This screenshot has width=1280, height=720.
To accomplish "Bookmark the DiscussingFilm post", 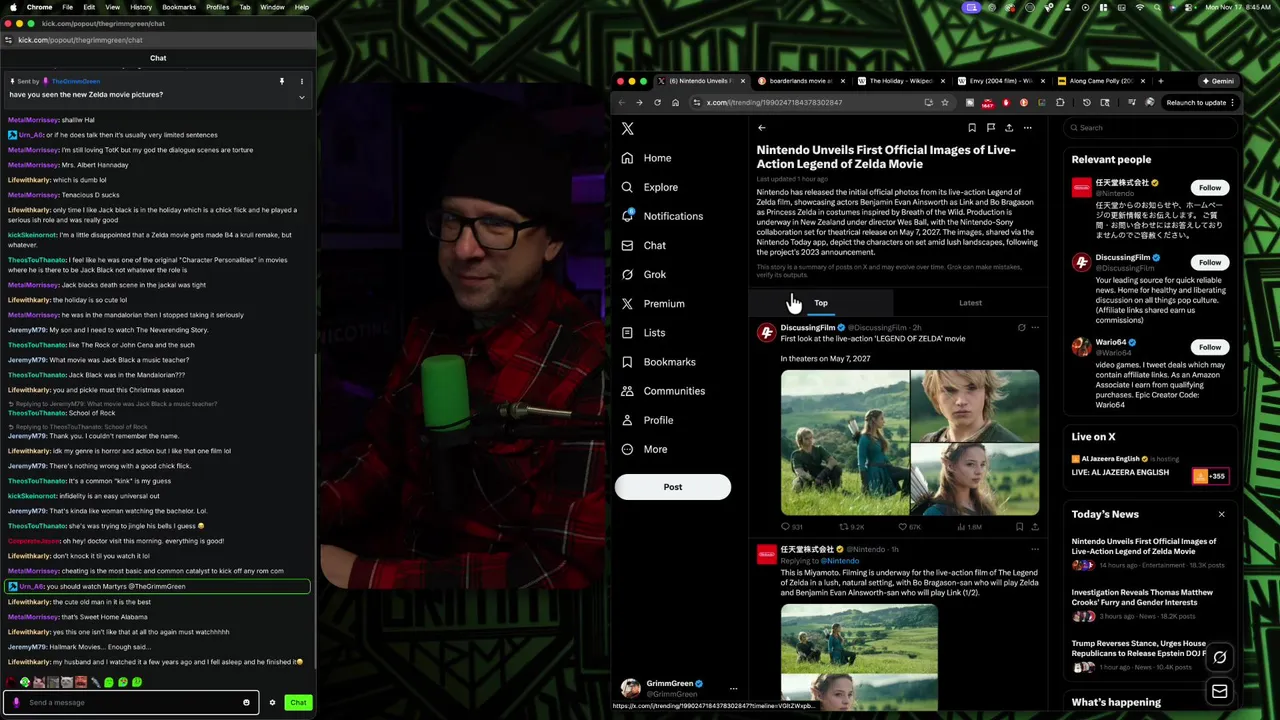I will tap(1019, 526).
